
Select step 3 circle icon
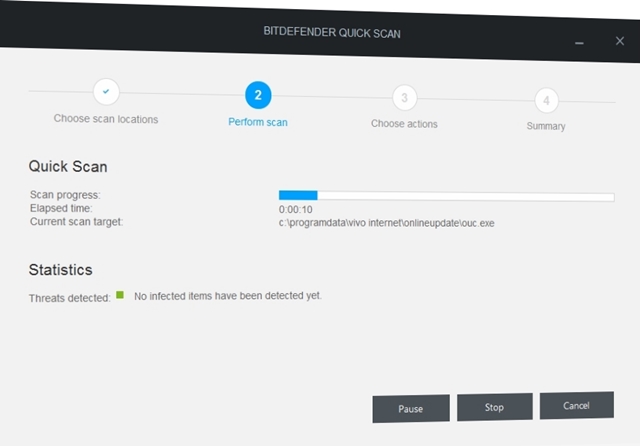coord(404,98)
